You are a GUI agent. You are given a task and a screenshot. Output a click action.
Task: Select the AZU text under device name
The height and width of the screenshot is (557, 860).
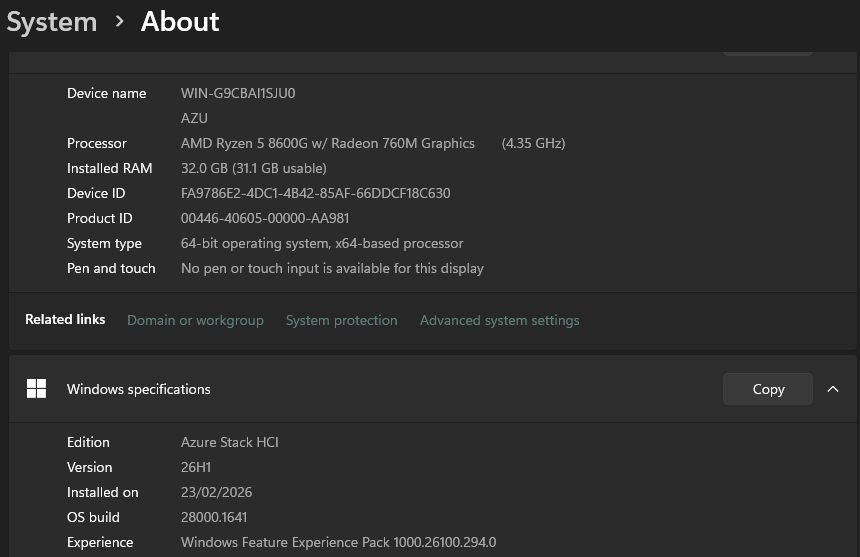tap(194, 118)
